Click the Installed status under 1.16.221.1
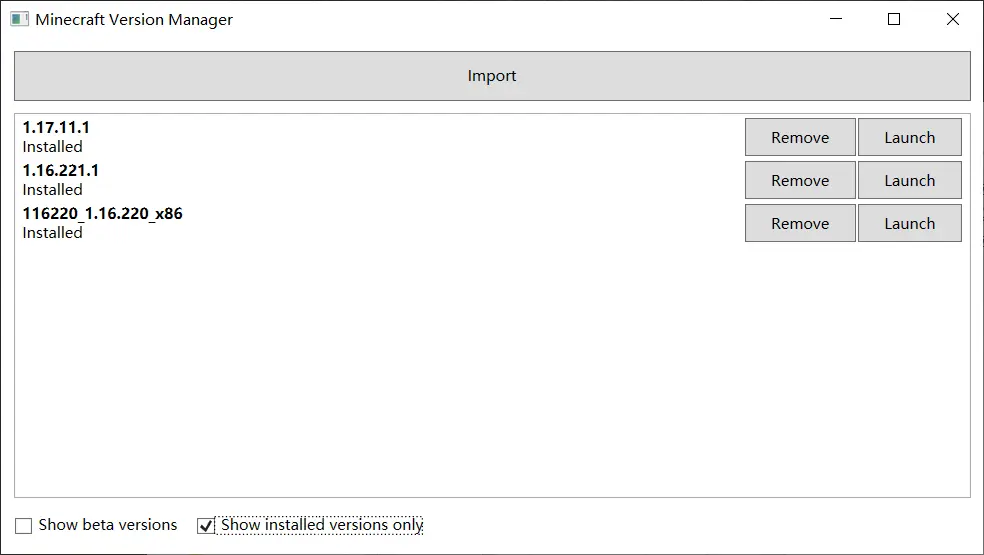The width and height of the screenshot is (984, 555). point(53,190)
